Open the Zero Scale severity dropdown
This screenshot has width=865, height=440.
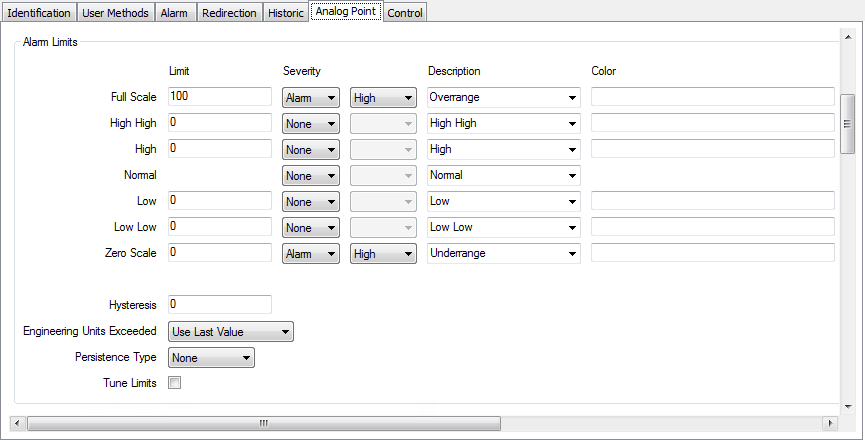[x=312, y=254]
